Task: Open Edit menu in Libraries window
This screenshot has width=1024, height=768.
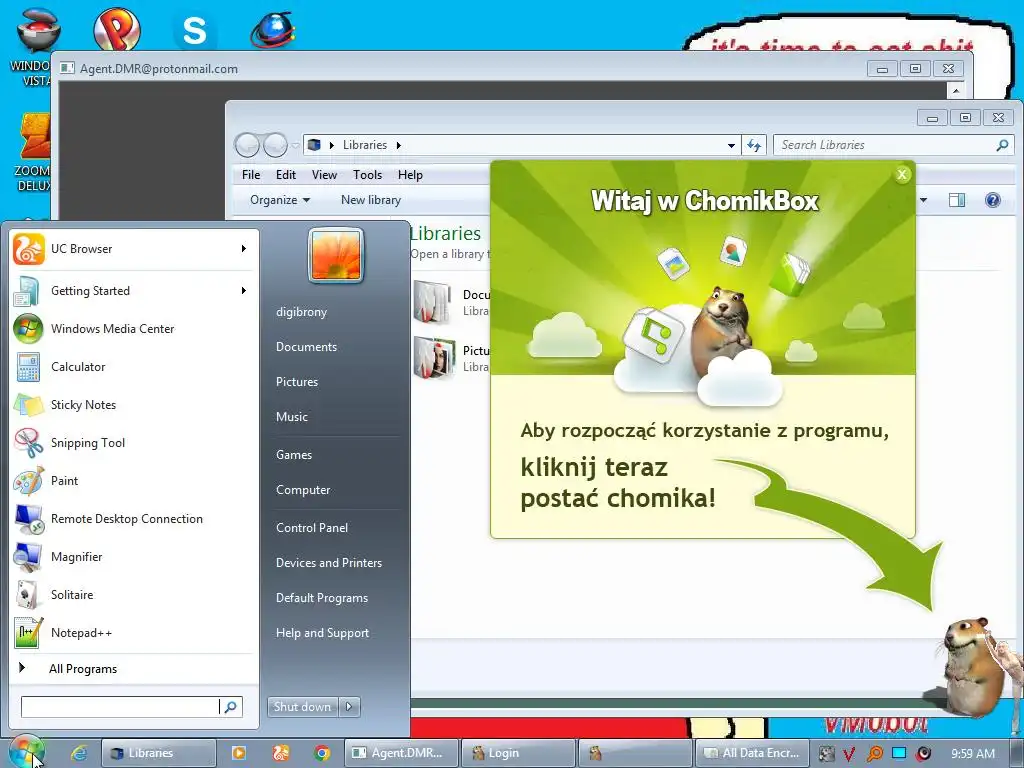Action: coord(285,175)
